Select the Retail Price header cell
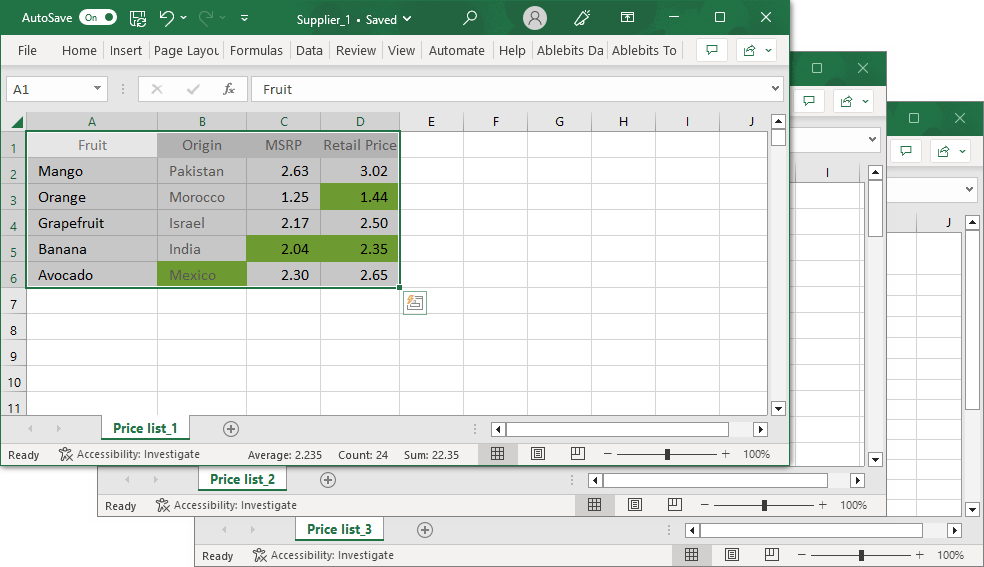The image size is (984, 567). pos(360,145)
